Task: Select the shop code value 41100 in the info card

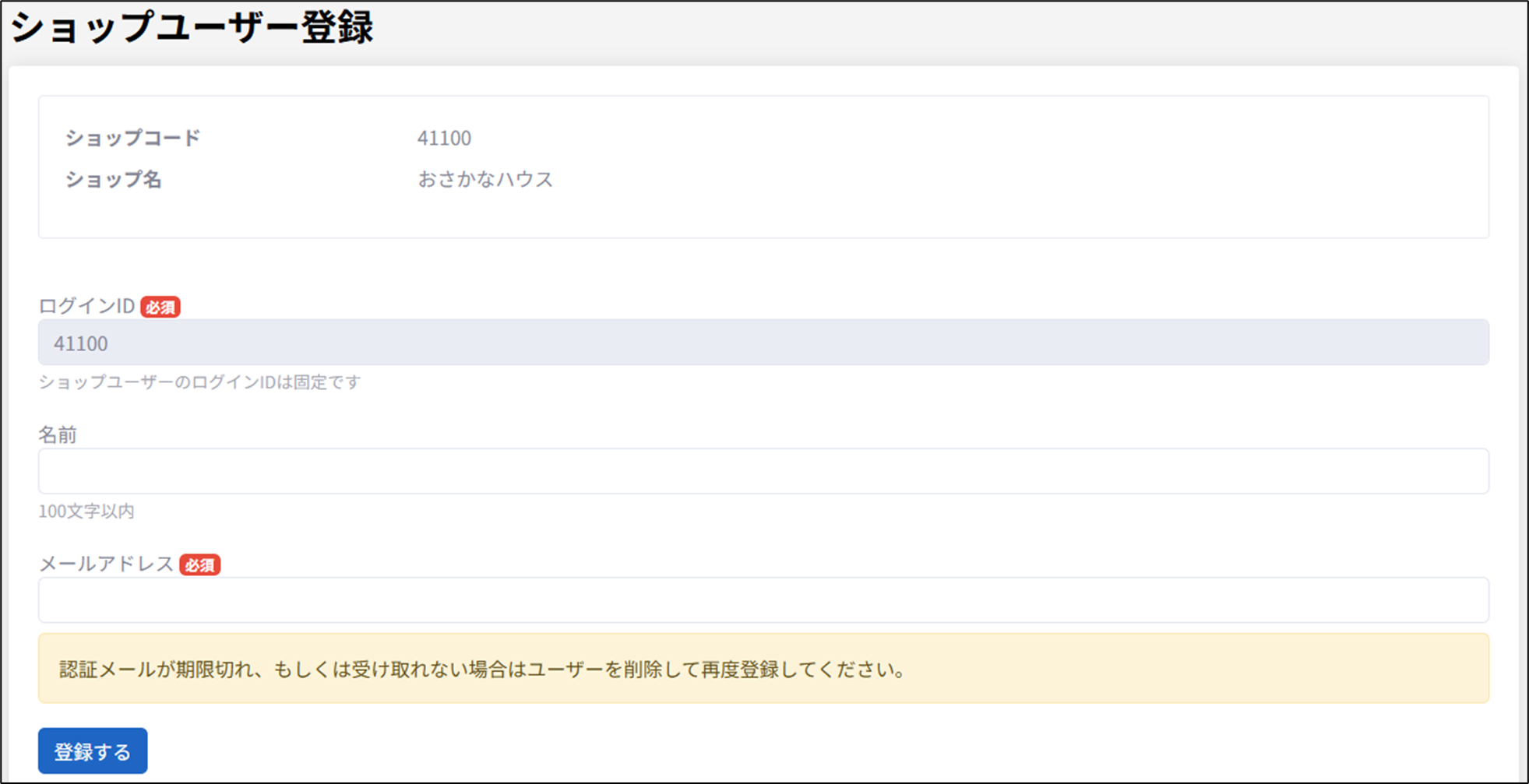Action: 444,138
